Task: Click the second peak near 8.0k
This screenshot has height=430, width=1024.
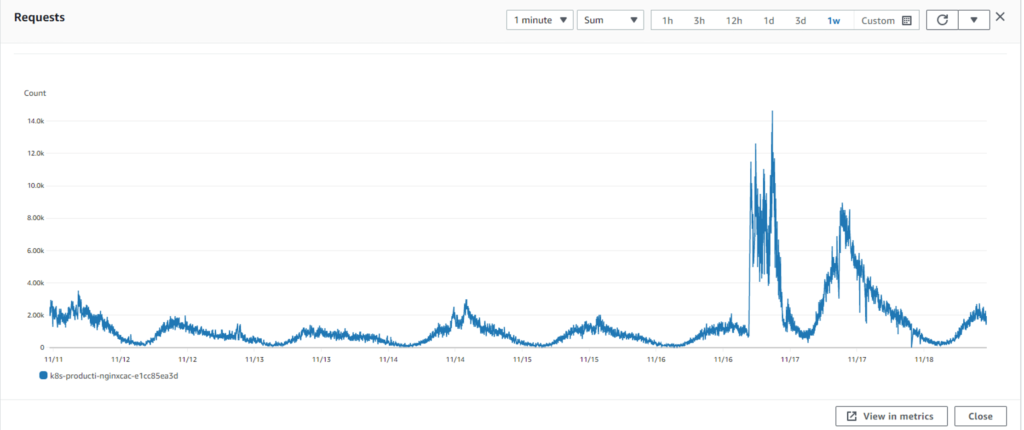Action: point(843,206)
